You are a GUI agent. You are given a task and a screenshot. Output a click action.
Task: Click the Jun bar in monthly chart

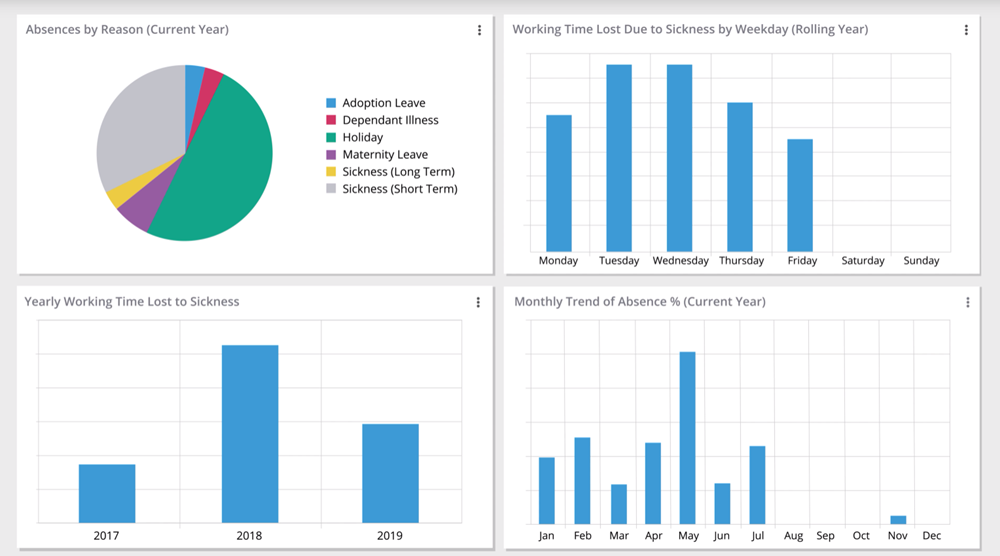pos(722,504)
